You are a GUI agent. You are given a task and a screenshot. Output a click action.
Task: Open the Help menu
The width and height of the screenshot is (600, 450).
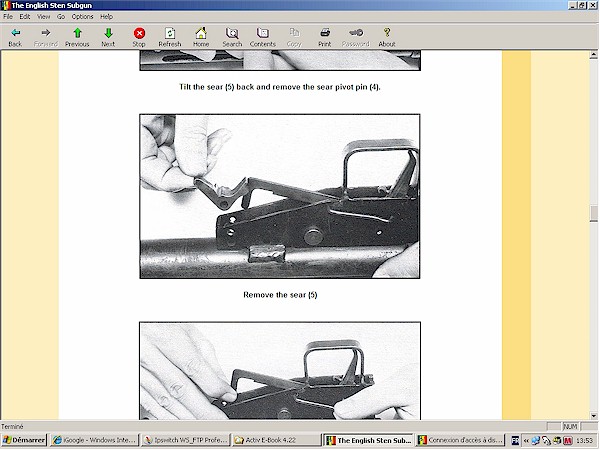106,16
